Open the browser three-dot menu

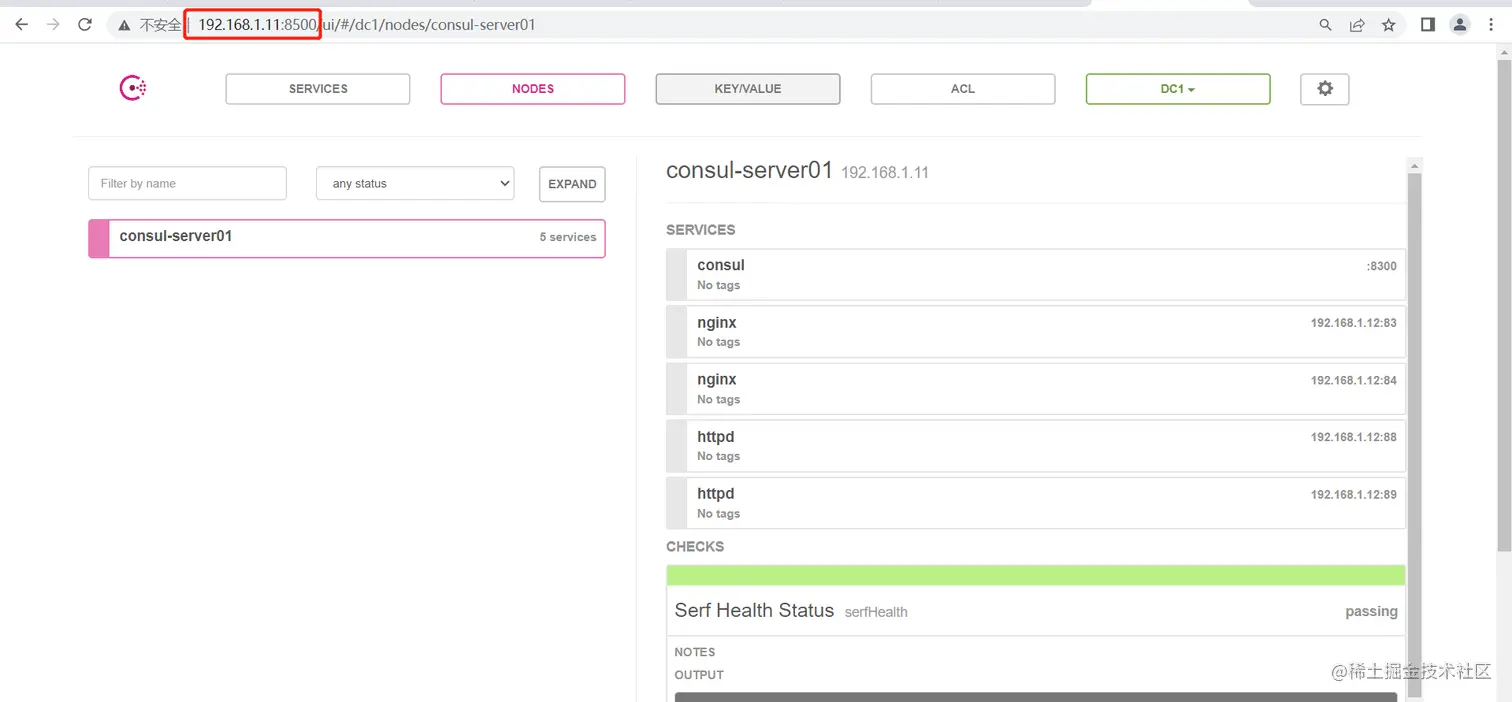pyautogui.click(x=1491, y=25)
